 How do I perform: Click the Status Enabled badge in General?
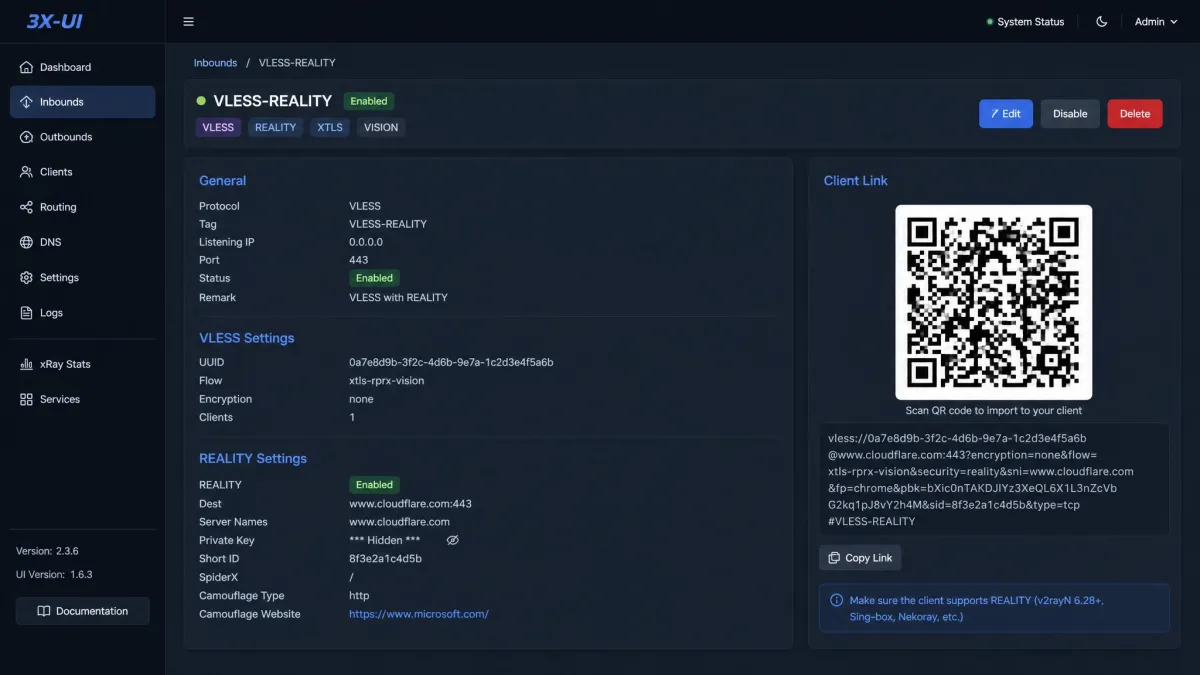pyautogui.click(x=374, y=278)
